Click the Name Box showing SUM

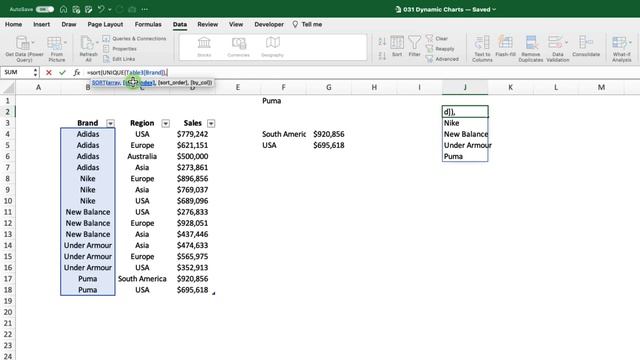16,72
